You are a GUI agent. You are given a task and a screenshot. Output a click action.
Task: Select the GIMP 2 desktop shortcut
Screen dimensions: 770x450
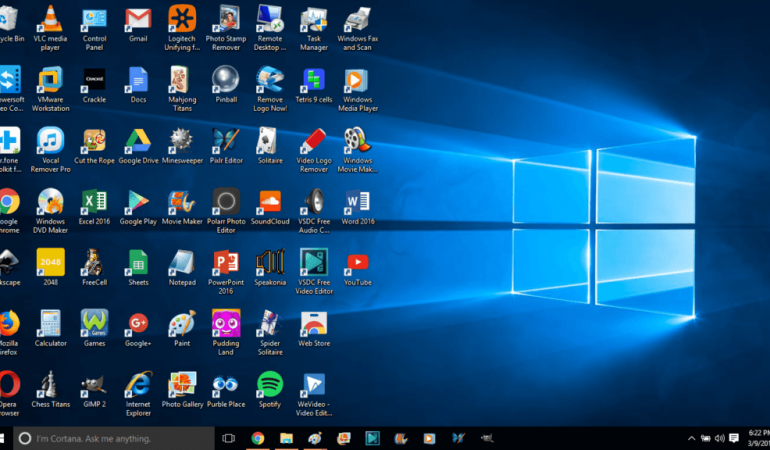point(94,384)
